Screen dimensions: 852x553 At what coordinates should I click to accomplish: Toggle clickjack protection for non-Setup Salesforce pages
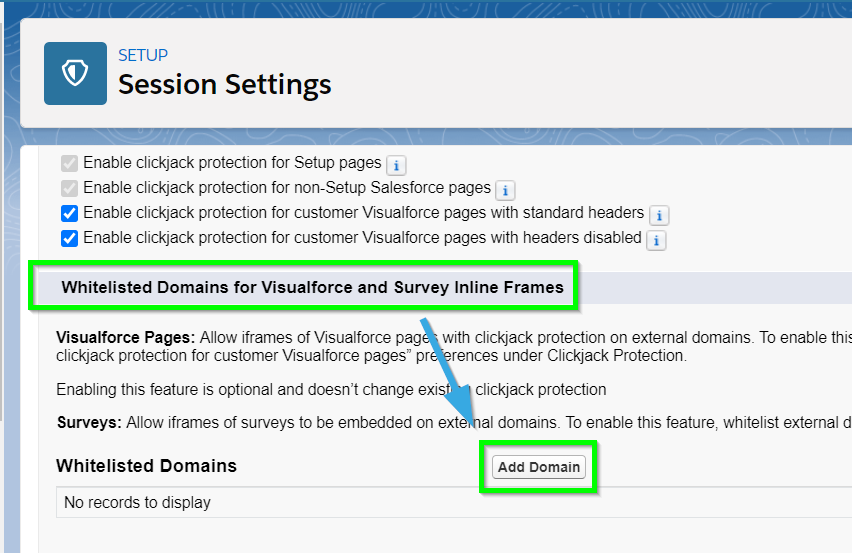pos(70,188)
